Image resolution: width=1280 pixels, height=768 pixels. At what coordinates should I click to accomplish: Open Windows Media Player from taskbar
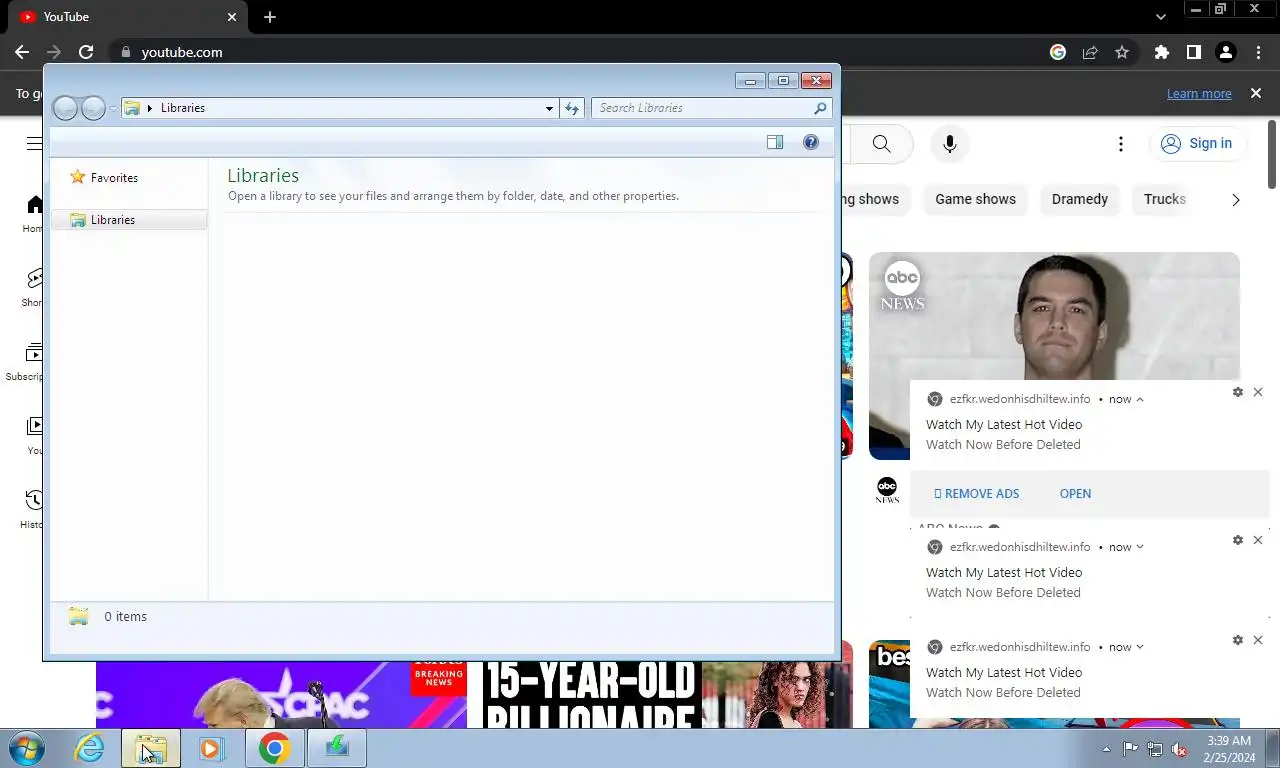coord(211,748)
